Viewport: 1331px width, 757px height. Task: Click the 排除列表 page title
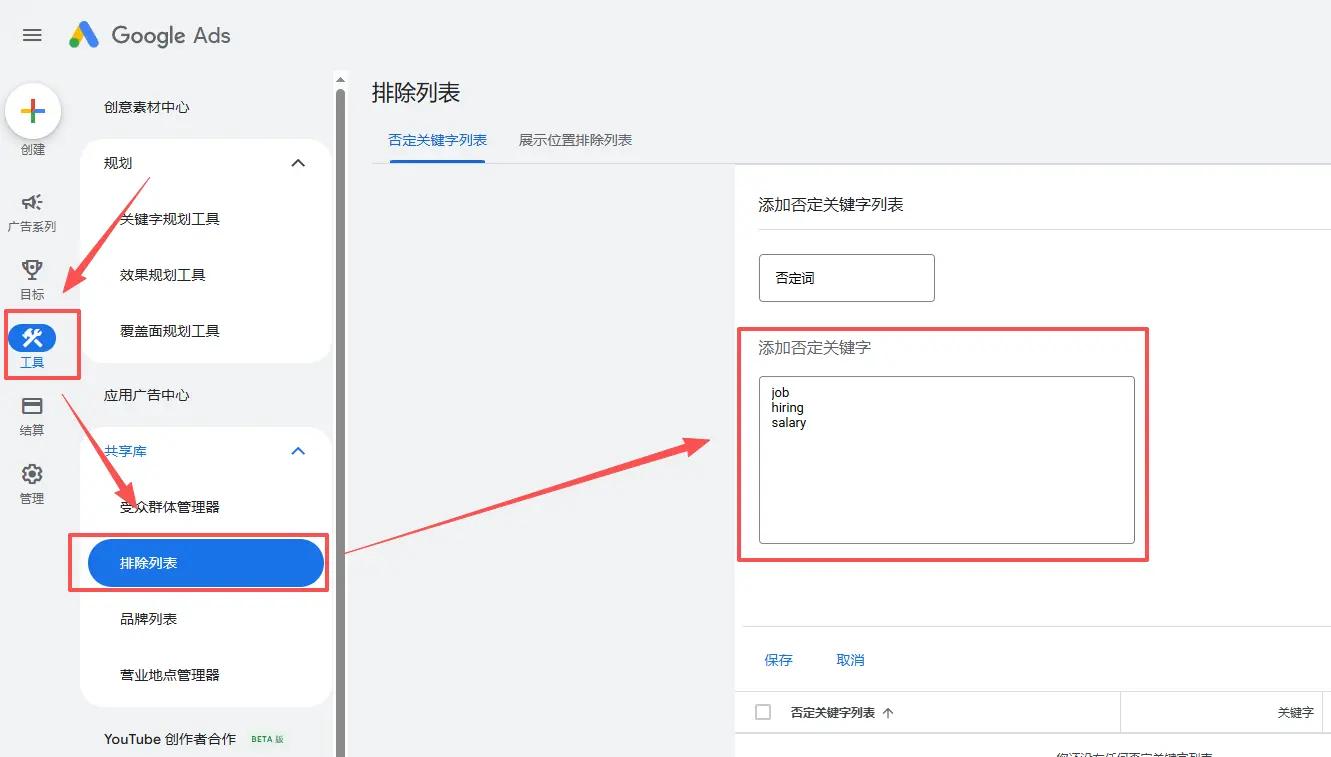(416, 93)
